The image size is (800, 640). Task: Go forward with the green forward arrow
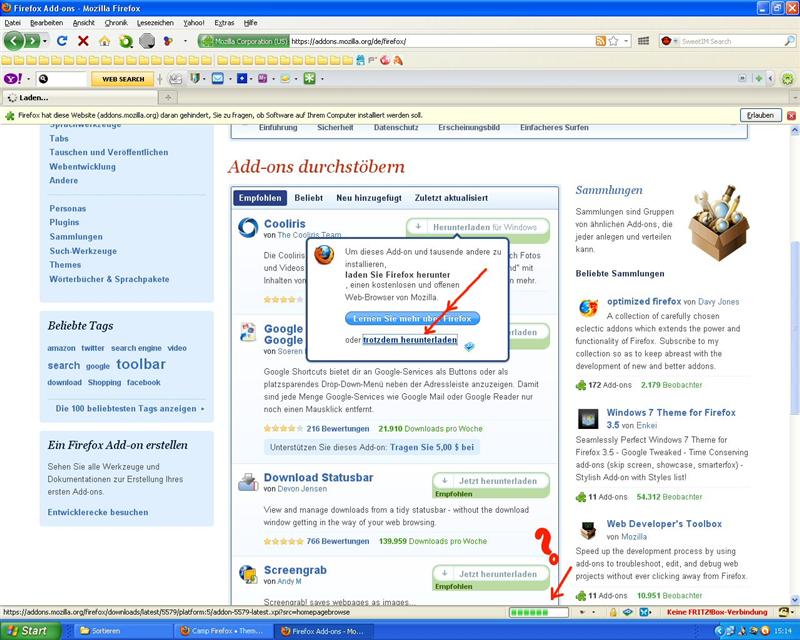click(x=32, y=41)
